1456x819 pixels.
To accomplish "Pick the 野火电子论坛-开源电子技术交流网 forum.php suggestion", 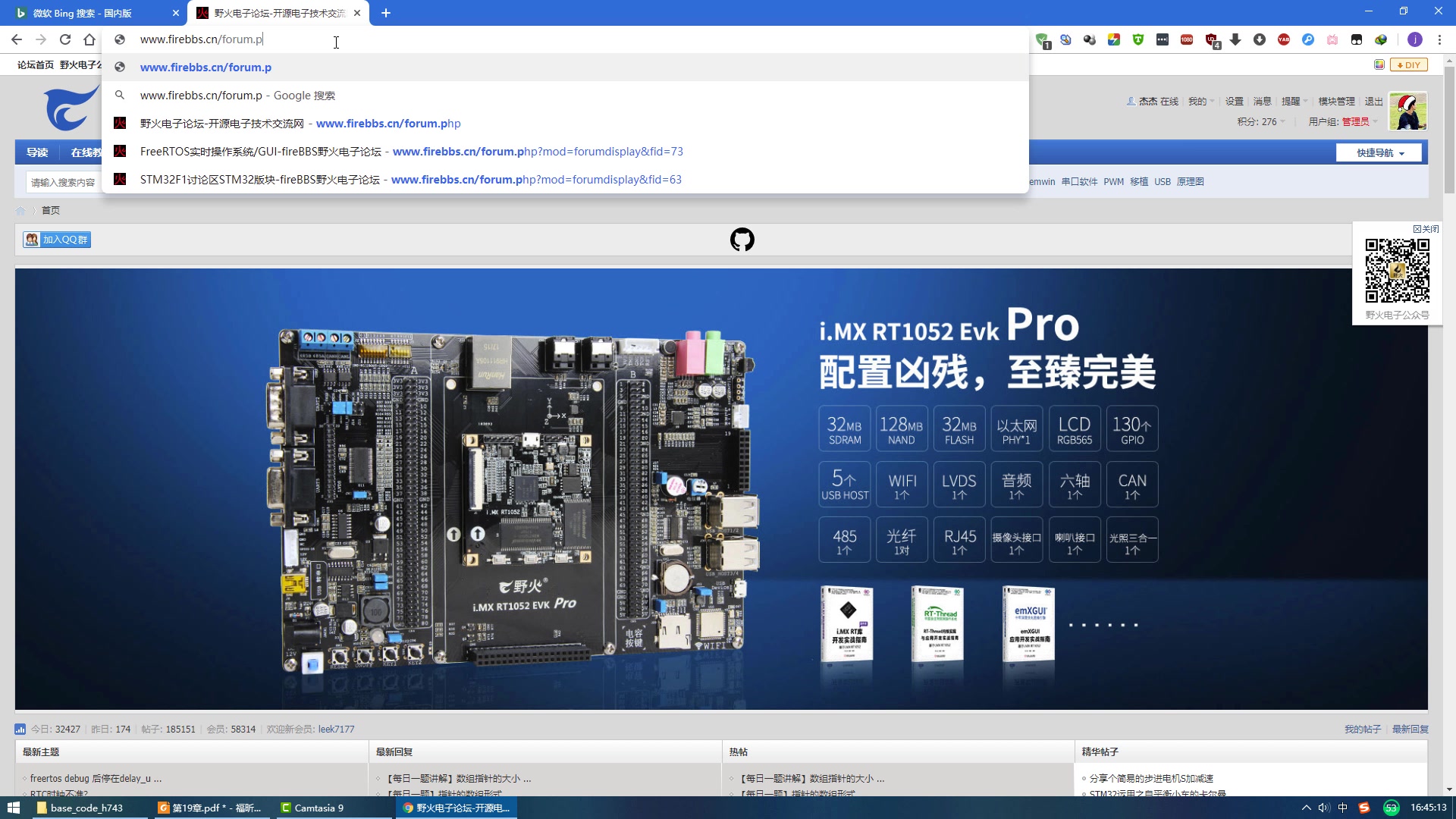I will click(x=565, y=124).
